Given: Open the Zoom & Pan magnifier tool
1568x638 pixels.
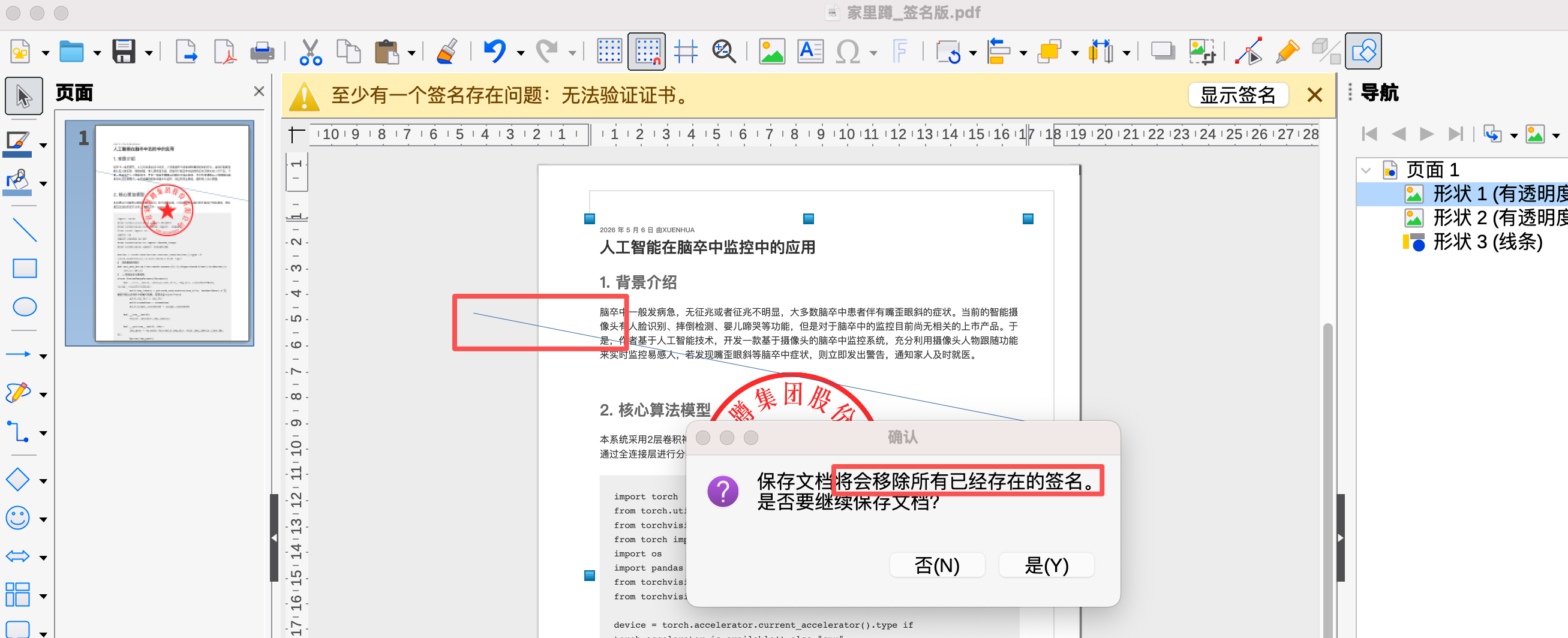Looking at the screenshot, I should point(724,51).
